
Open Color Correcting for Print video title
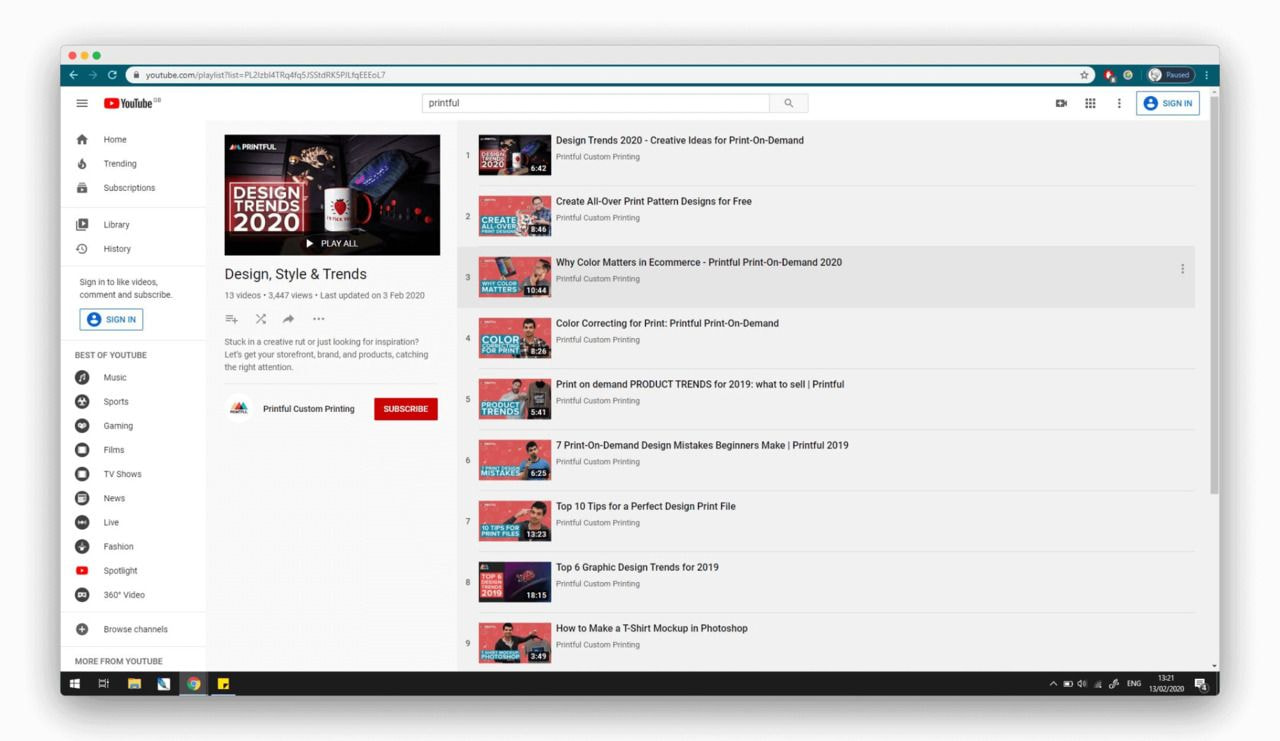click(x=667, y=323)
